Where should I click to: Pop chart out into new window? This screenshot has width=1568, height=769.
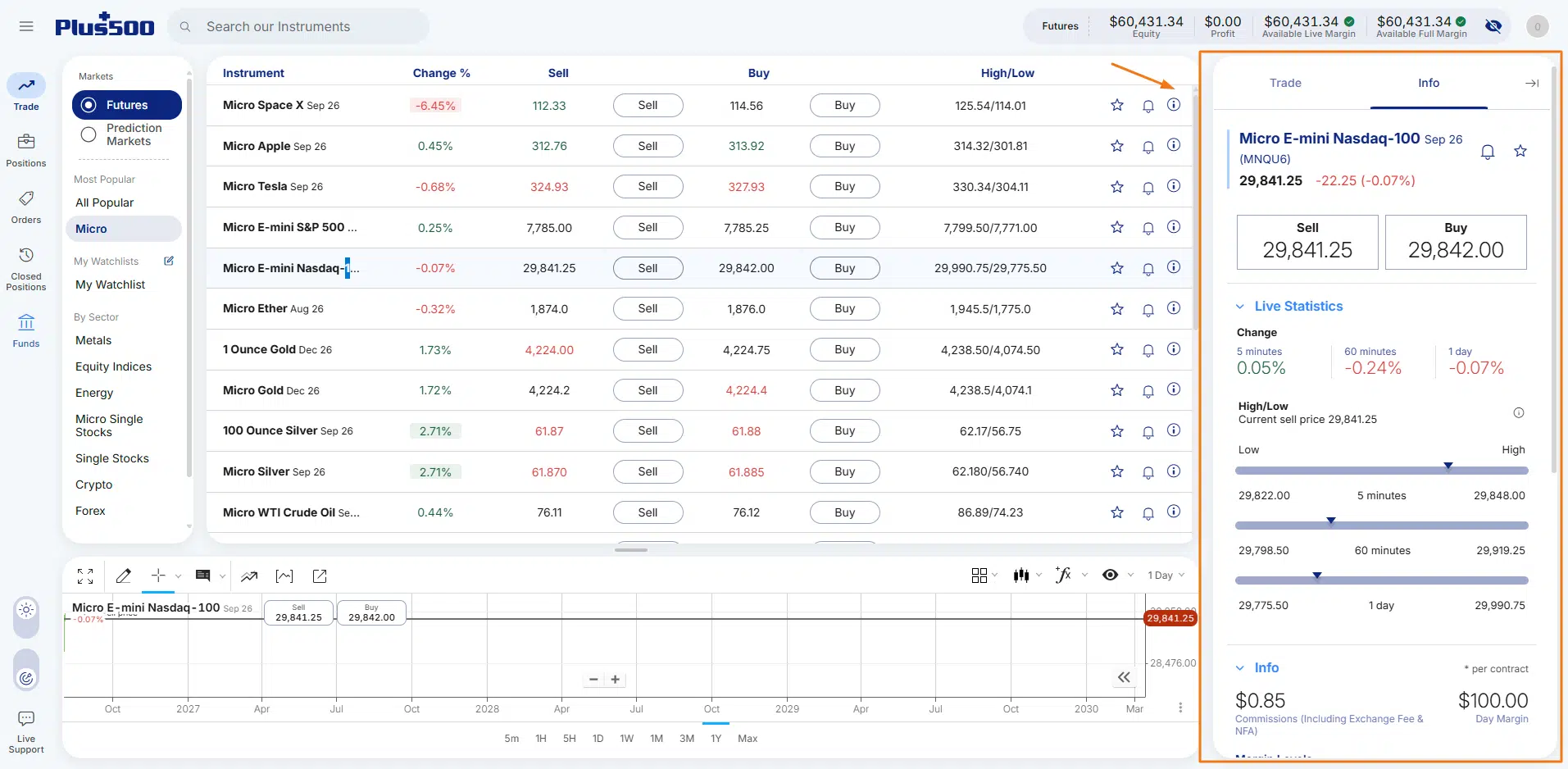320,576
